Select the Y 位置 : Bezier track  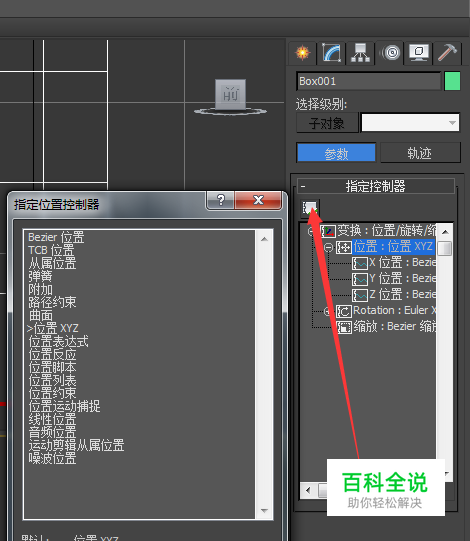402,278
